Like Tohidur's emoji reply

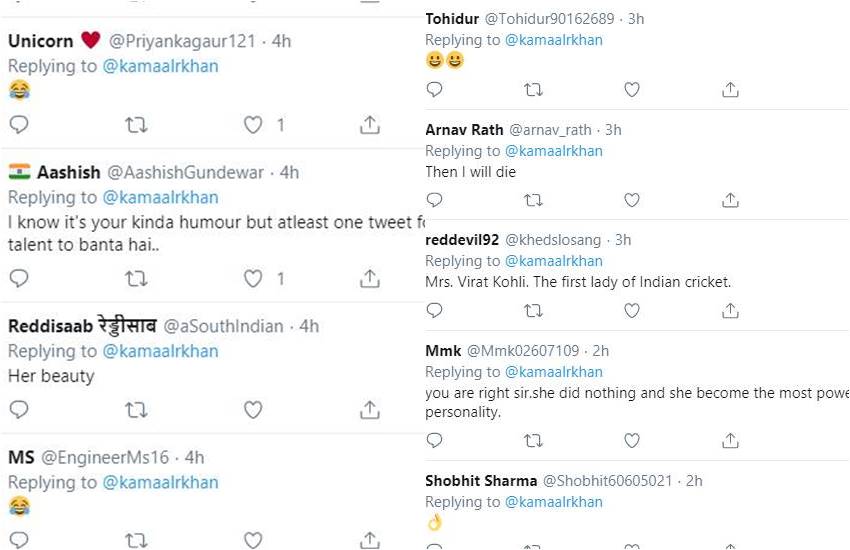[632, 90]
